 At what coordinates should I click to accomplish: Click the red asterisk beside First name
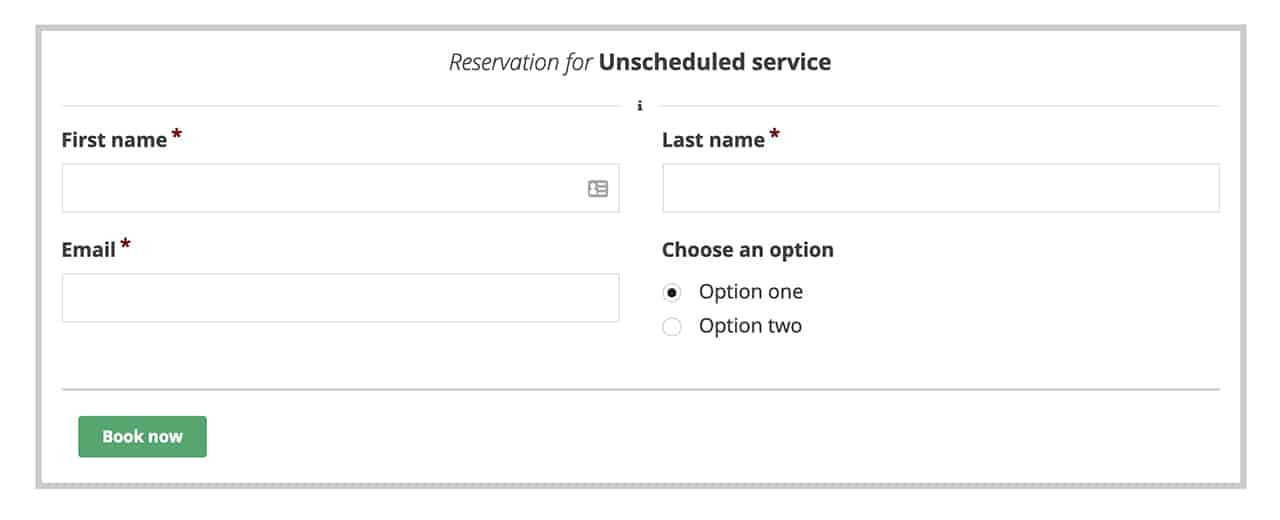point(177,135)
